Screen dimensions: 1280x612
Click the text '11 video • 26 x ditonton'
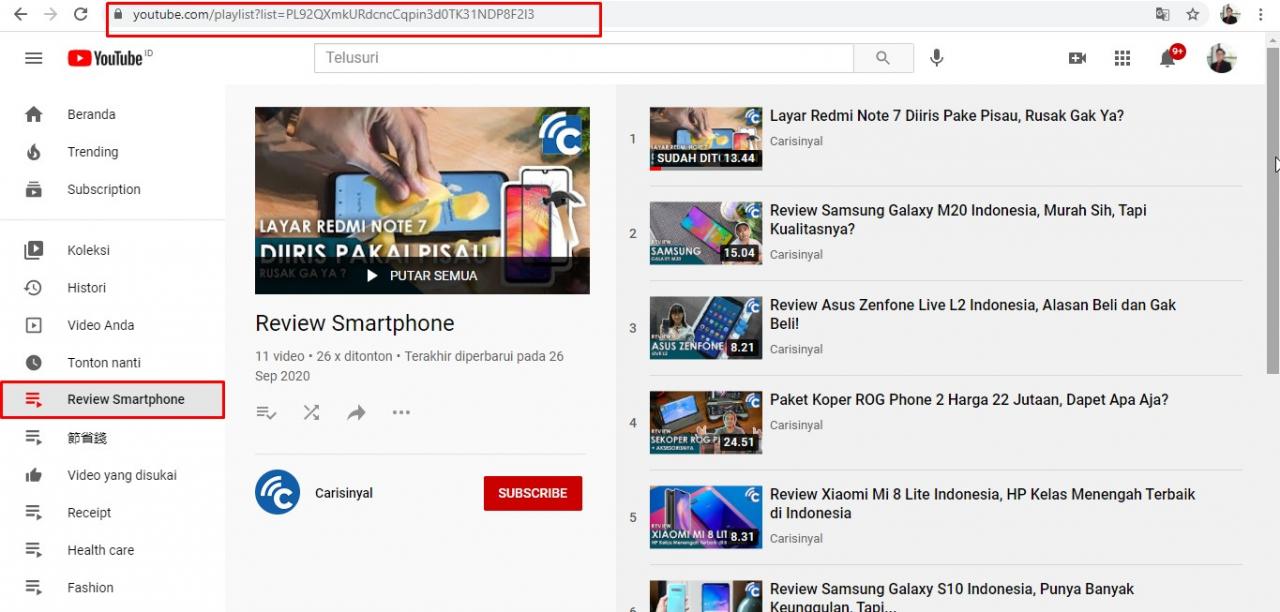[x=324, y=356]
